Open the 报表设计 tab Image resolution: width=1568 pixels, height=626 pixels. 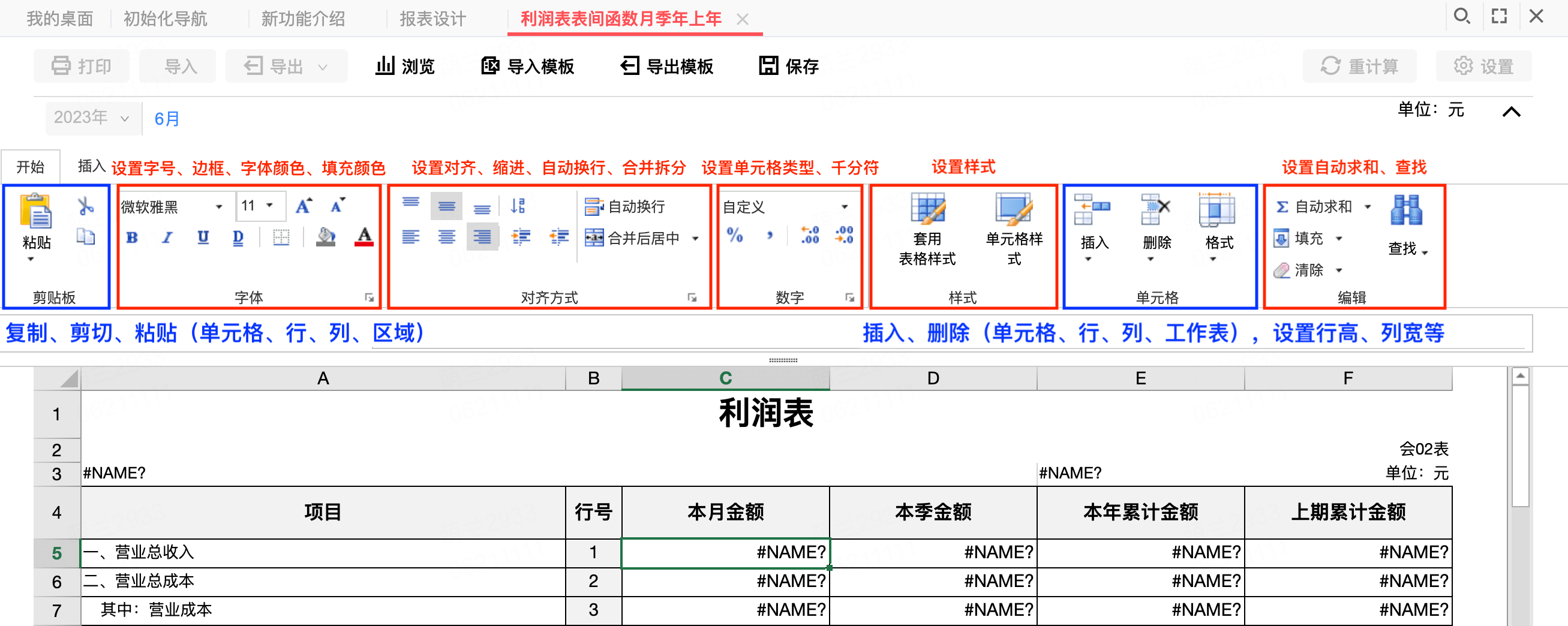coord(432,19)
